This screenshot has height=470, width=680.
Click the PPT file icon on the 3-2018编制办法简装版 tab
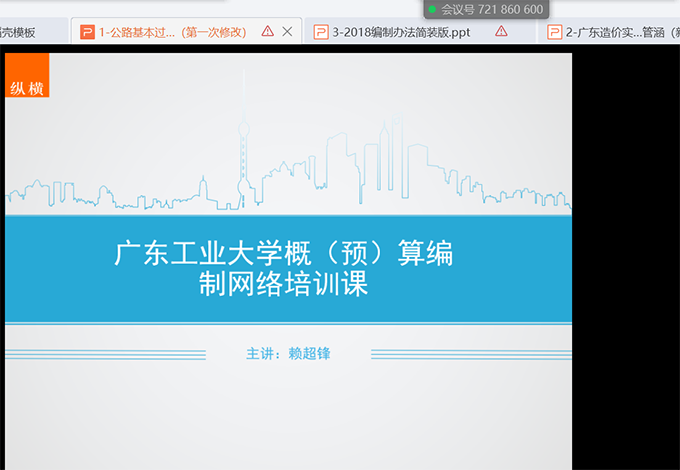pyautogui.click(x=321, y=32)
